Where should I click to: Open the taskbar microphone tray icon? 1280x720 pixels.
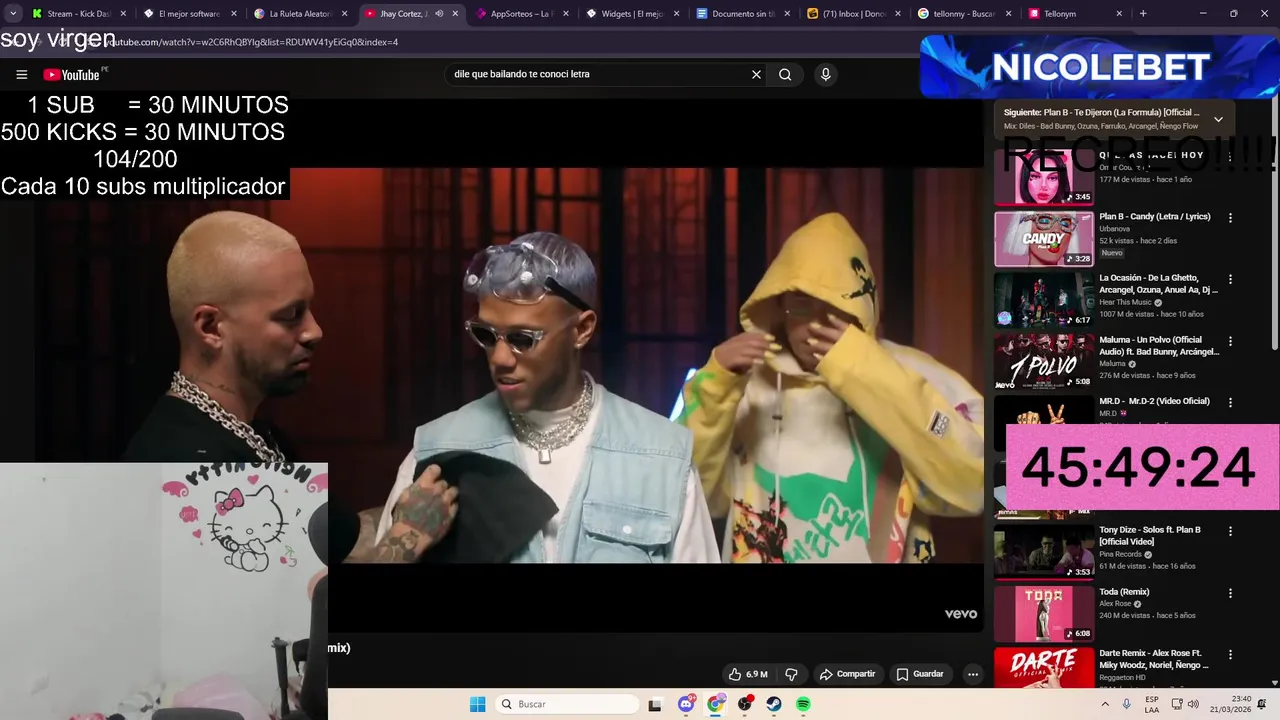(x=1127, y=704)
